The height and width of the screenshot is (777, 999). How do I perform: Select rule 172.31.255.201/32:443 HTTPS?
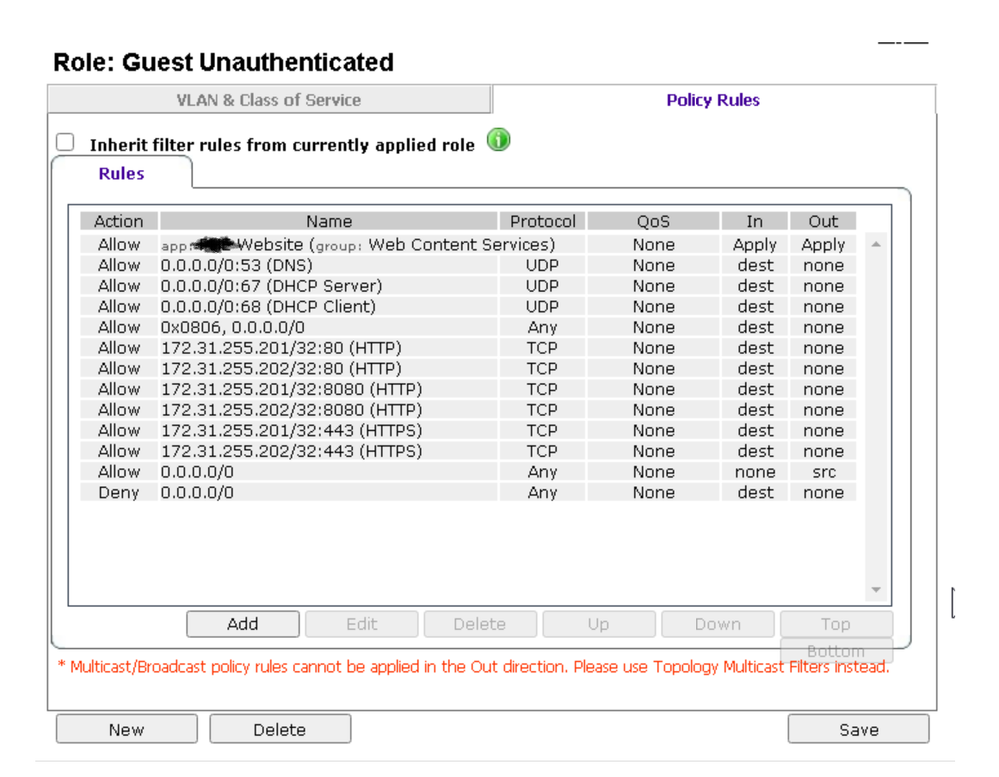(x=291, y=431)
